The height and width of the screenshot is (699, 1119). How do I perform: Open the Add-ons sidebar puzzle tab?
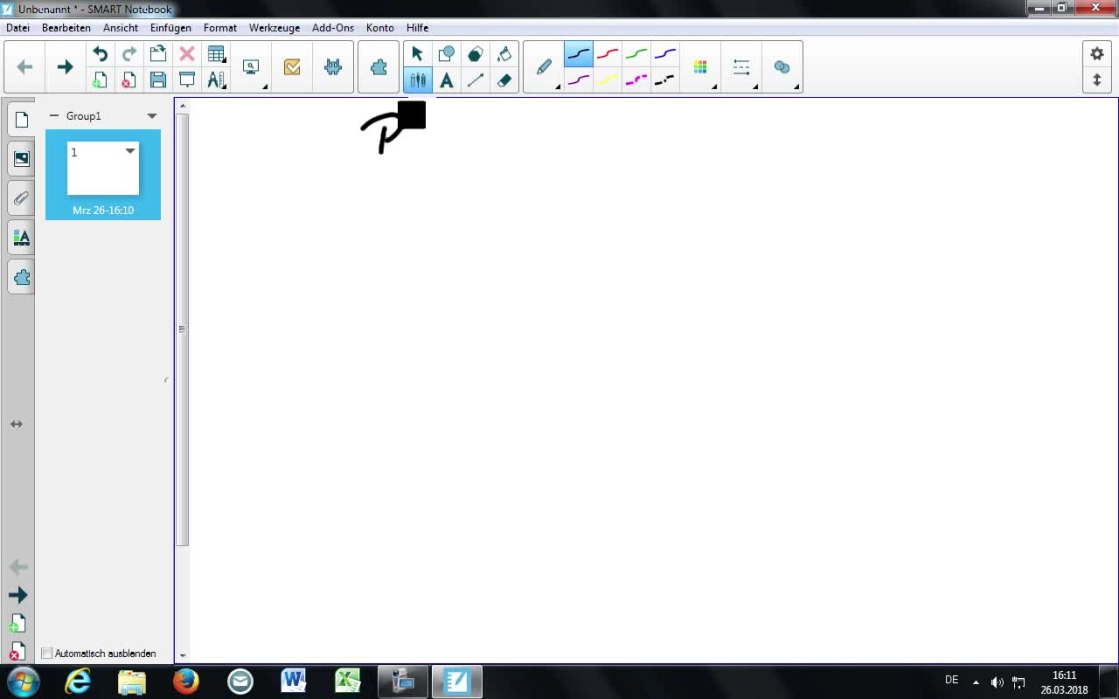(21, 277)
